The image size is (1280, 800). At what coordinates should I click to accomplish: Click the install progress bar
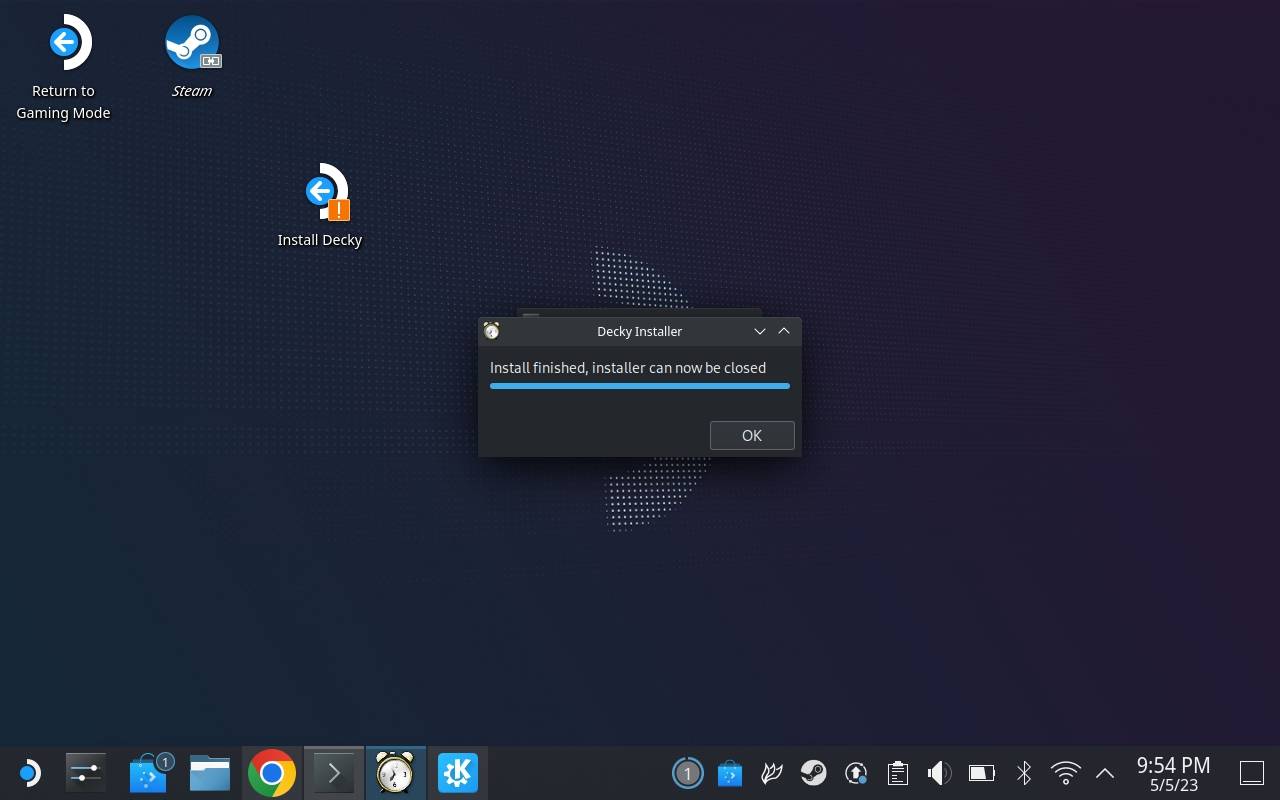coord(640,386)
